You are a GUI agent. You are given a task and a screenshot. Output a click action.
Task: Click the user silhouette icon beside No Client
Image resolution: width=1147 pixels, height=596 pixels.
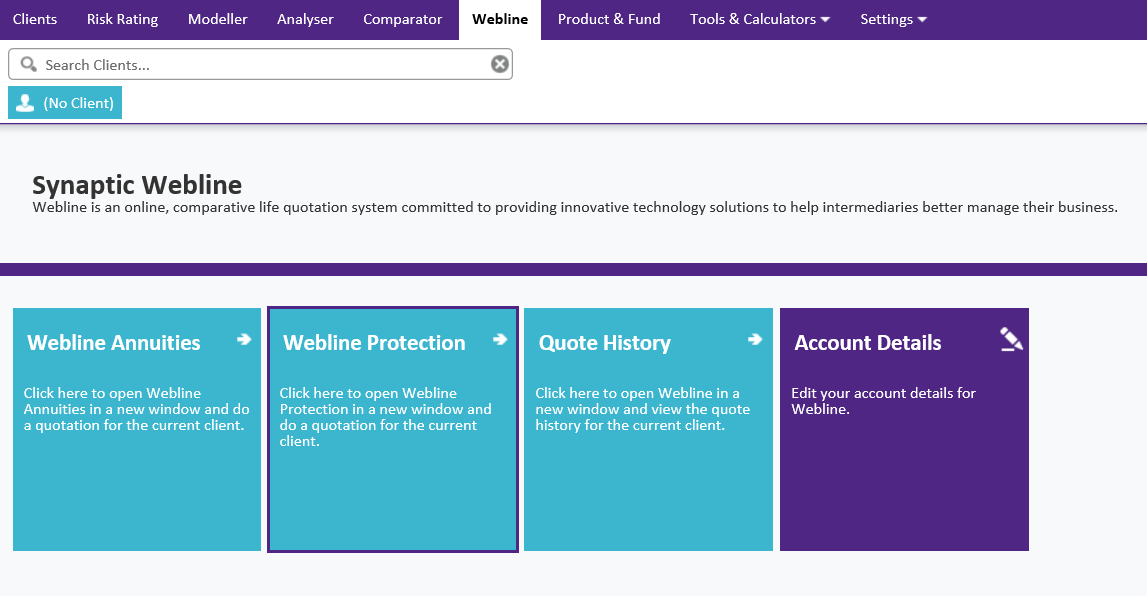(x=25, y=102)
